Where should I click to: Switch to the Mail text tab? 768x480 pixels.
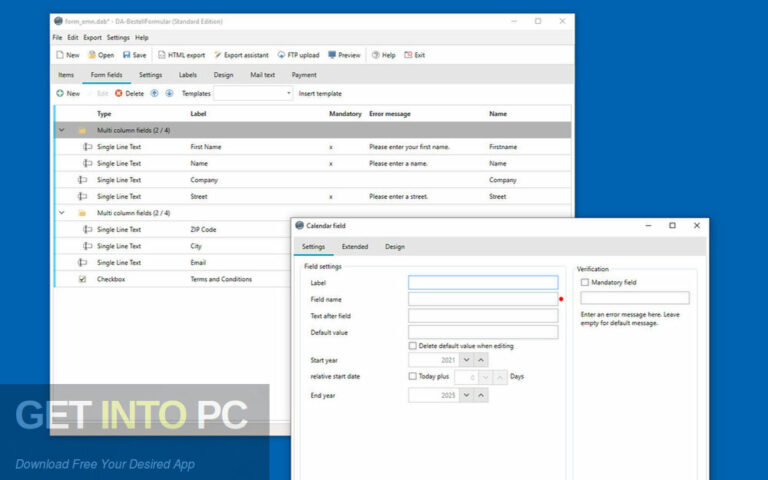click(x=263, y=75)
